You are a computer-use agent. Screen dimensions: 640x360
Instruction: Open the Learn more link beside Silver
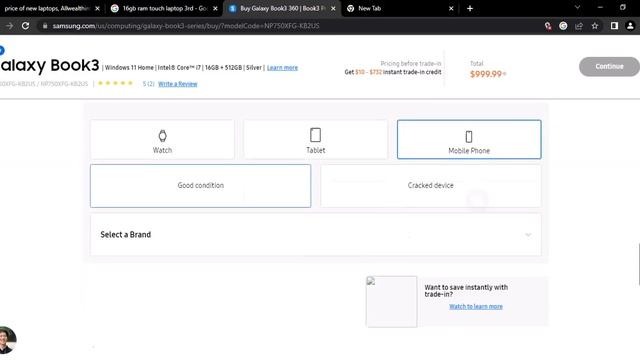(x=282, y=68)
